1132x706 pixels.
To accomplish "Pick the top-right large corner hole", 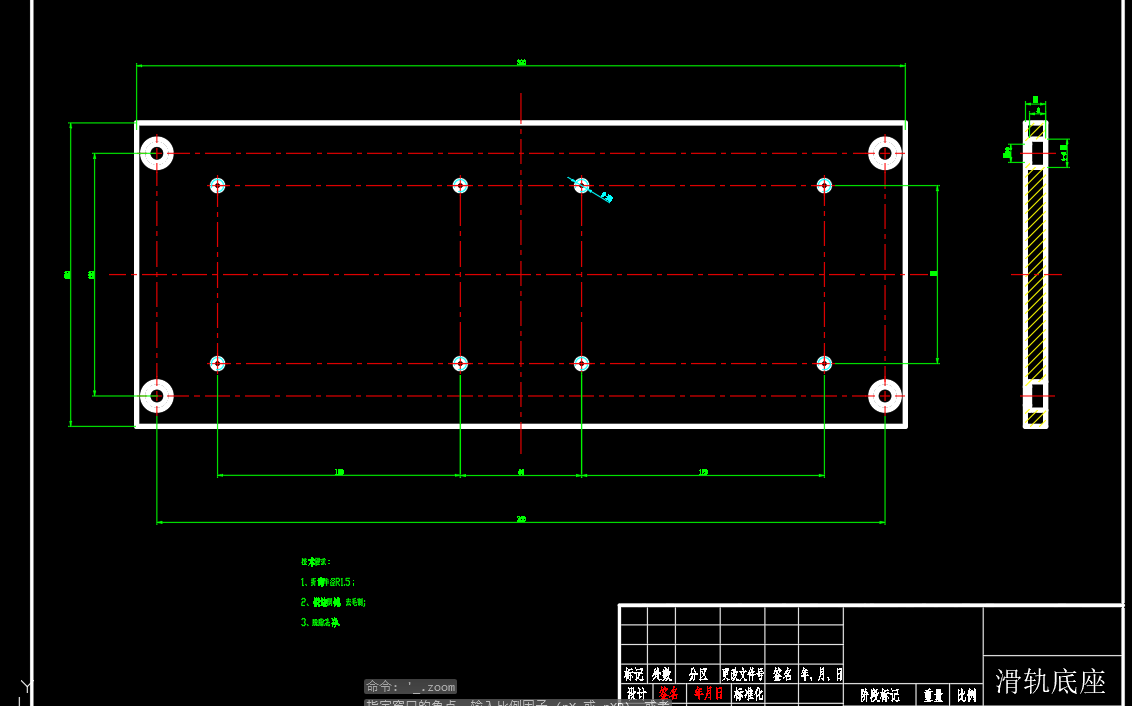I will (885, 153).
